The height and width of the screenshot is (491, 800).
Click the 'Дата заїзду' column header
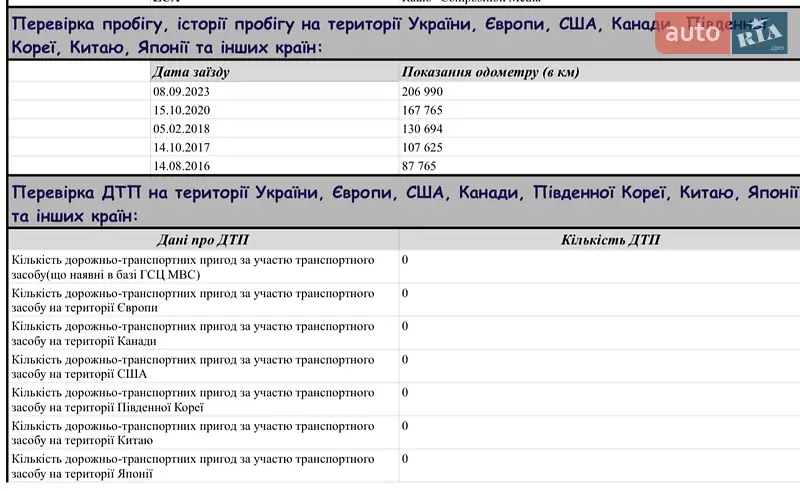click(x=191, y=72)
